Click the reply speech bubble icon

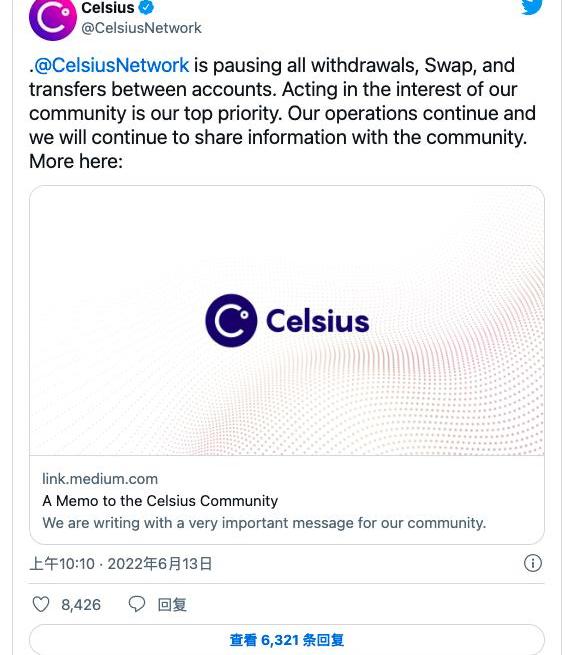coord(137,604)
